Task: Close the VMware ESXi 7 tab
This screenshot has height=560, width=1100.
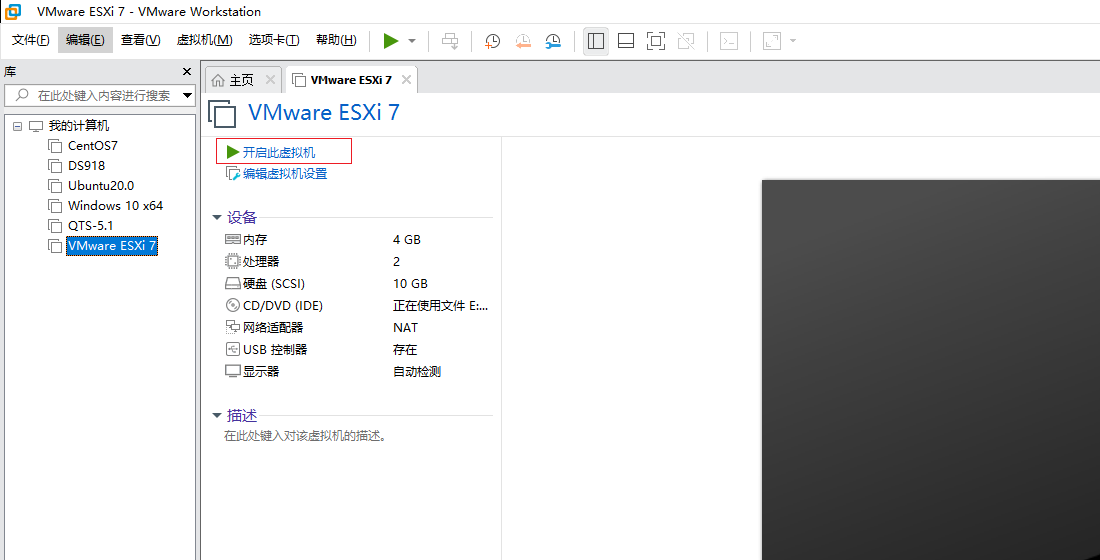Action: coord(405,80)
